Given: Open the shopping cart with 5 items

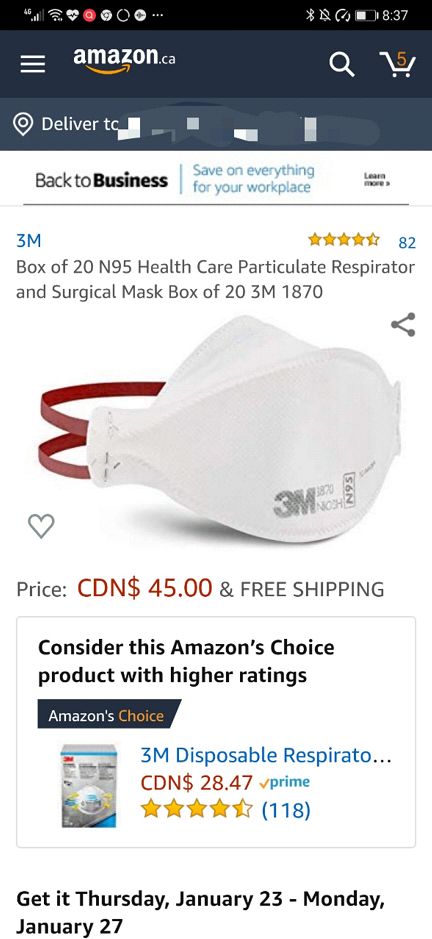Looking at the screenshot, I should point(397,63).
